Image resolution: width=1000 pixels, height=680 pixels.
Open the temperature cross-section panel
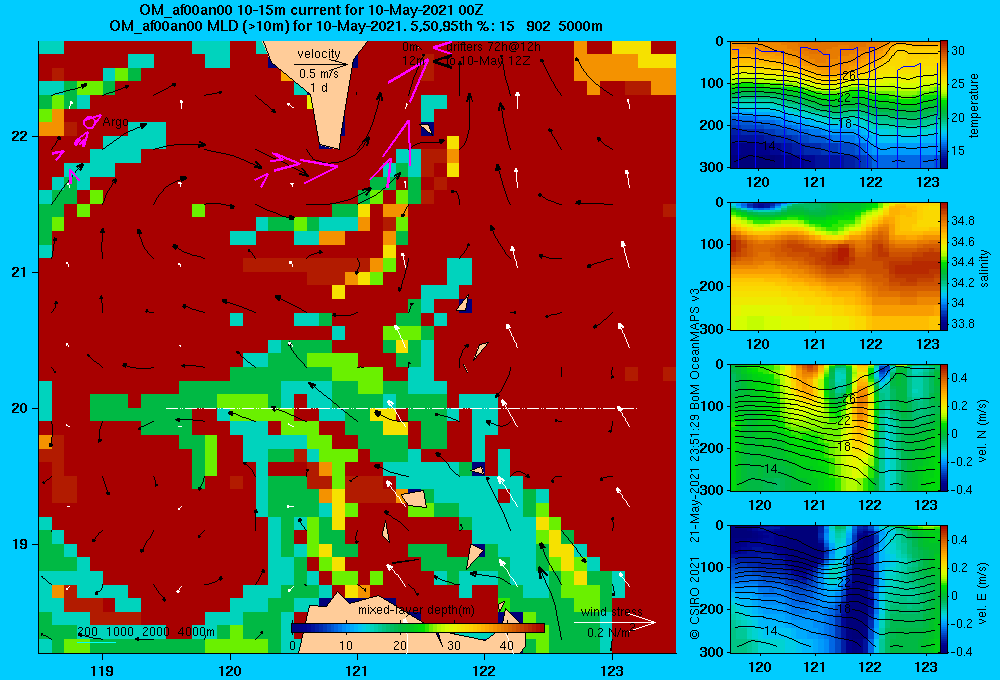coord(834,105)
